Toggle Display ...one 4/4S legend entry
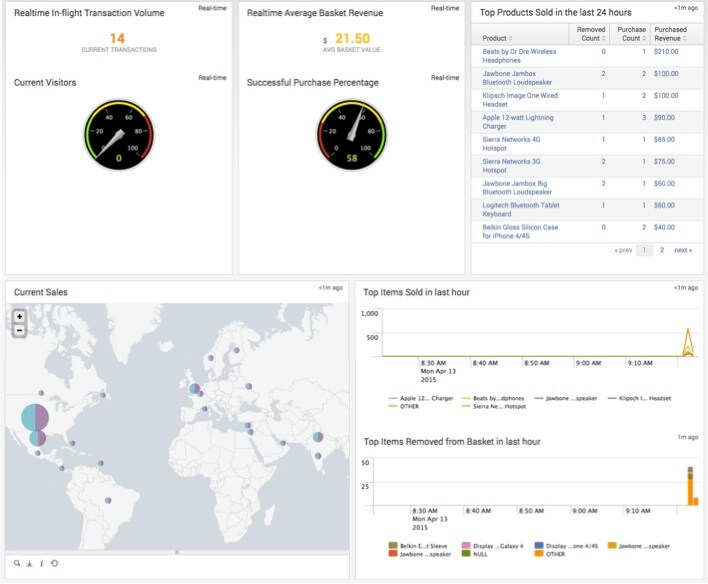 coord(566,546)
